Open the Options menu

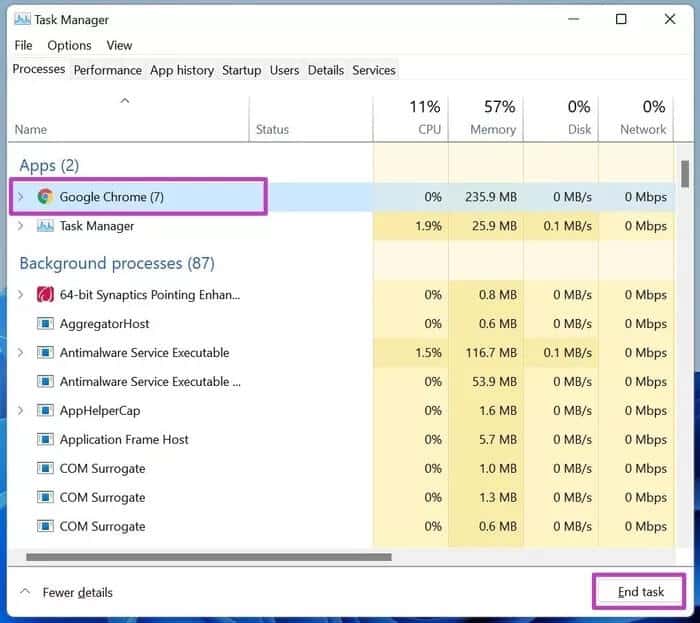click(69, 46)
